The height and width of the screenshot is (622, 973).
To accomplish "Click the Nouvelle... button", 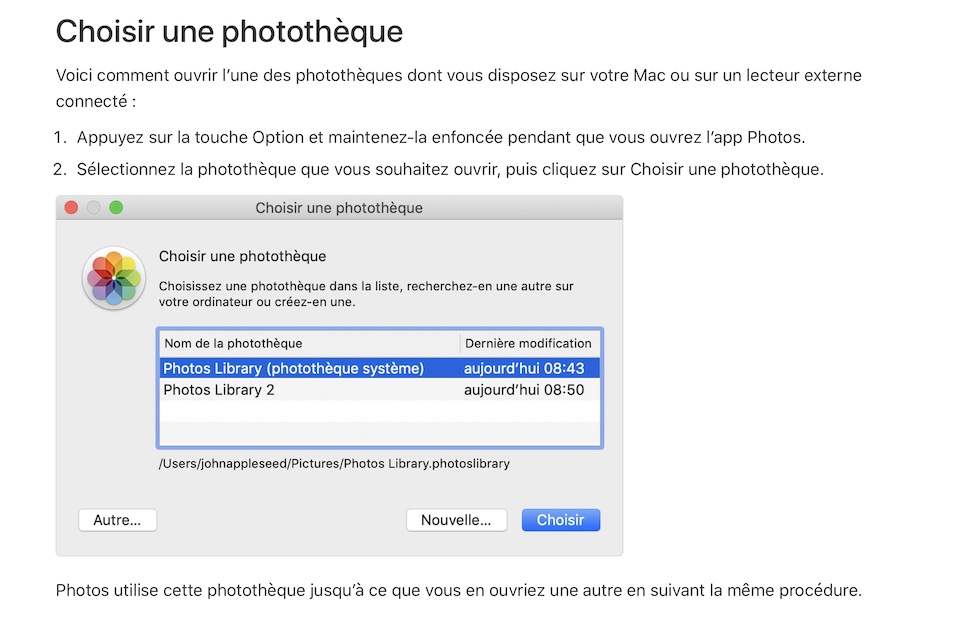I will (456, 520).
